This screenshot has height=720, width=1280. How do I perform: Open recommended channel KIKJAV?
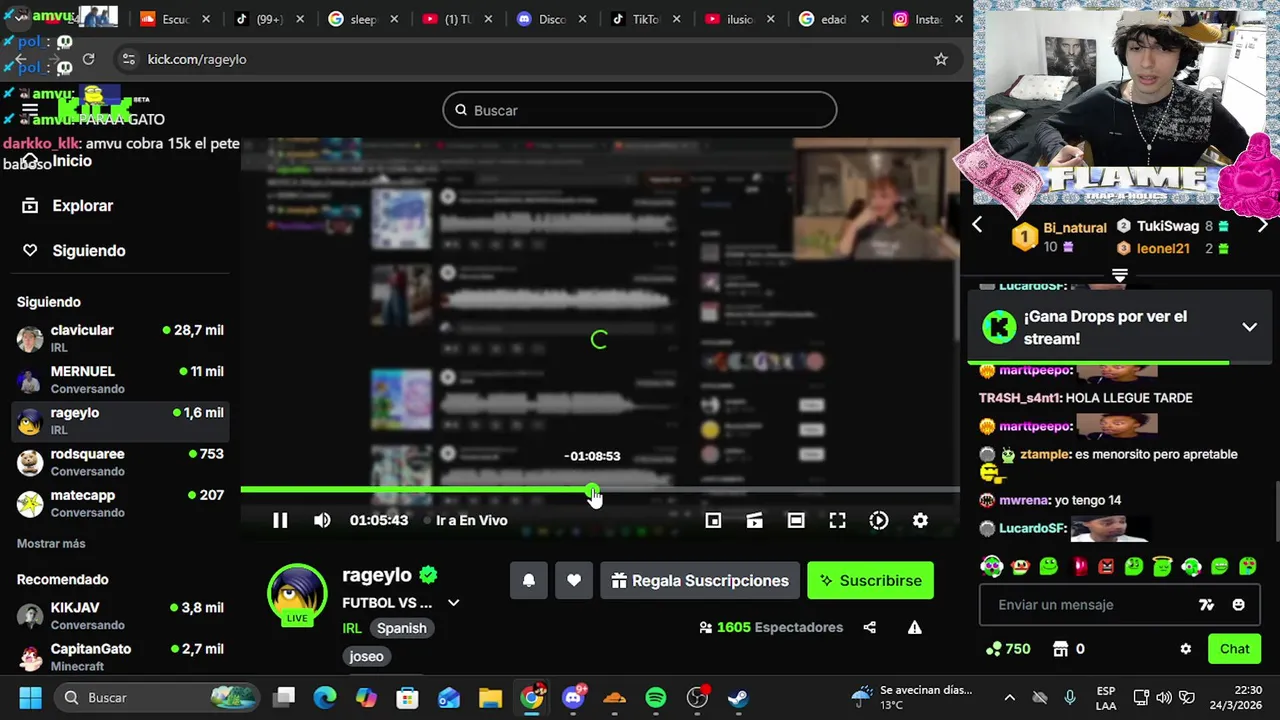(120, 616)
